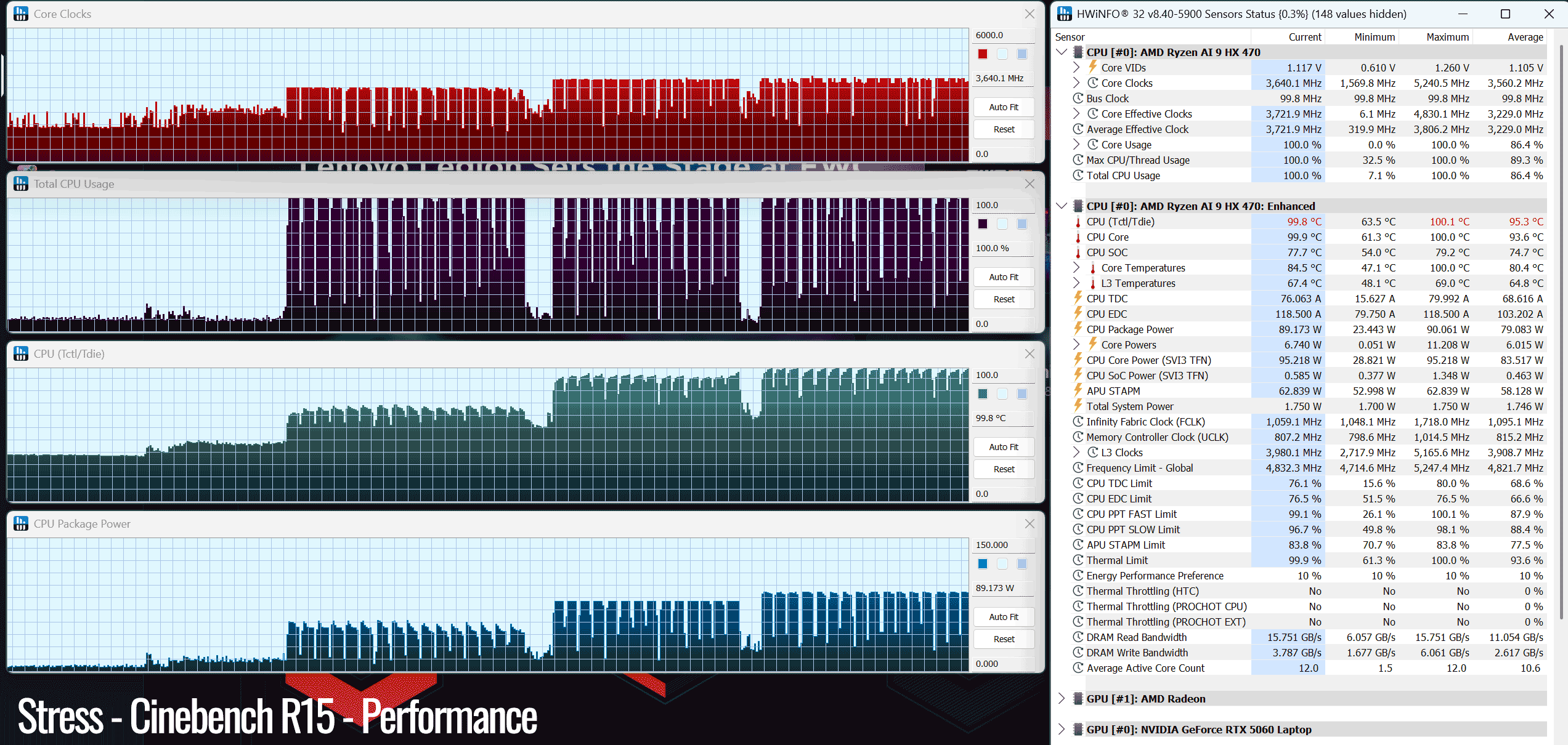Collapse the CPU [#0]: AMD Ryzen AI 9 HX 470 group

(x=1062, y=52)
